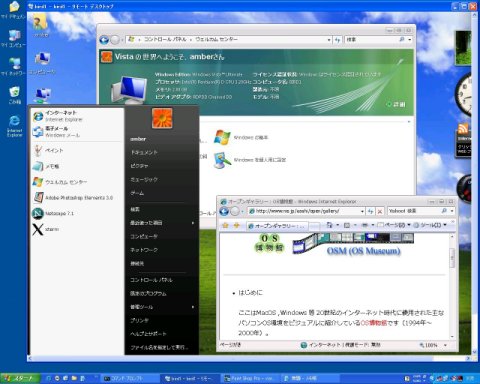Open Internet Explorer desktop icon
This screenshot has height=384, width=480.
coord(14,126)
